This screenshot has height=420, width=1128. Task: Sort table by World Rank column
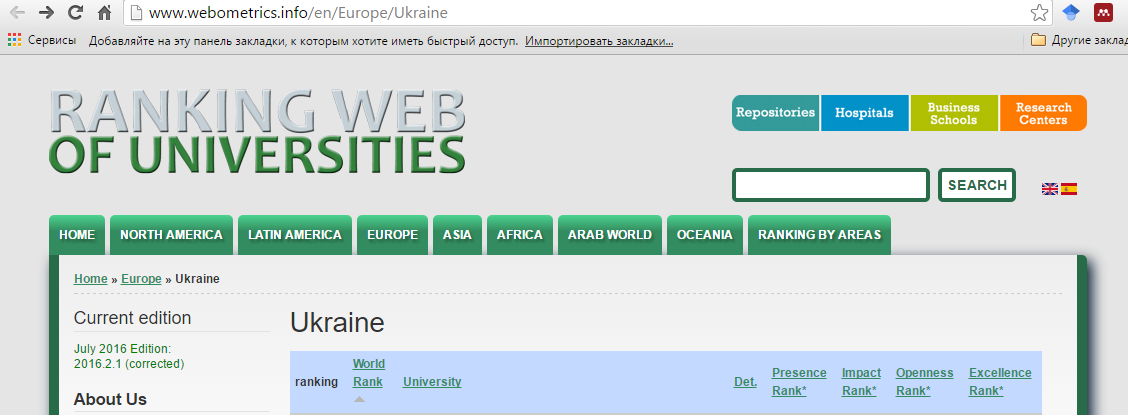pyautogui.click(x=368, y=372)
